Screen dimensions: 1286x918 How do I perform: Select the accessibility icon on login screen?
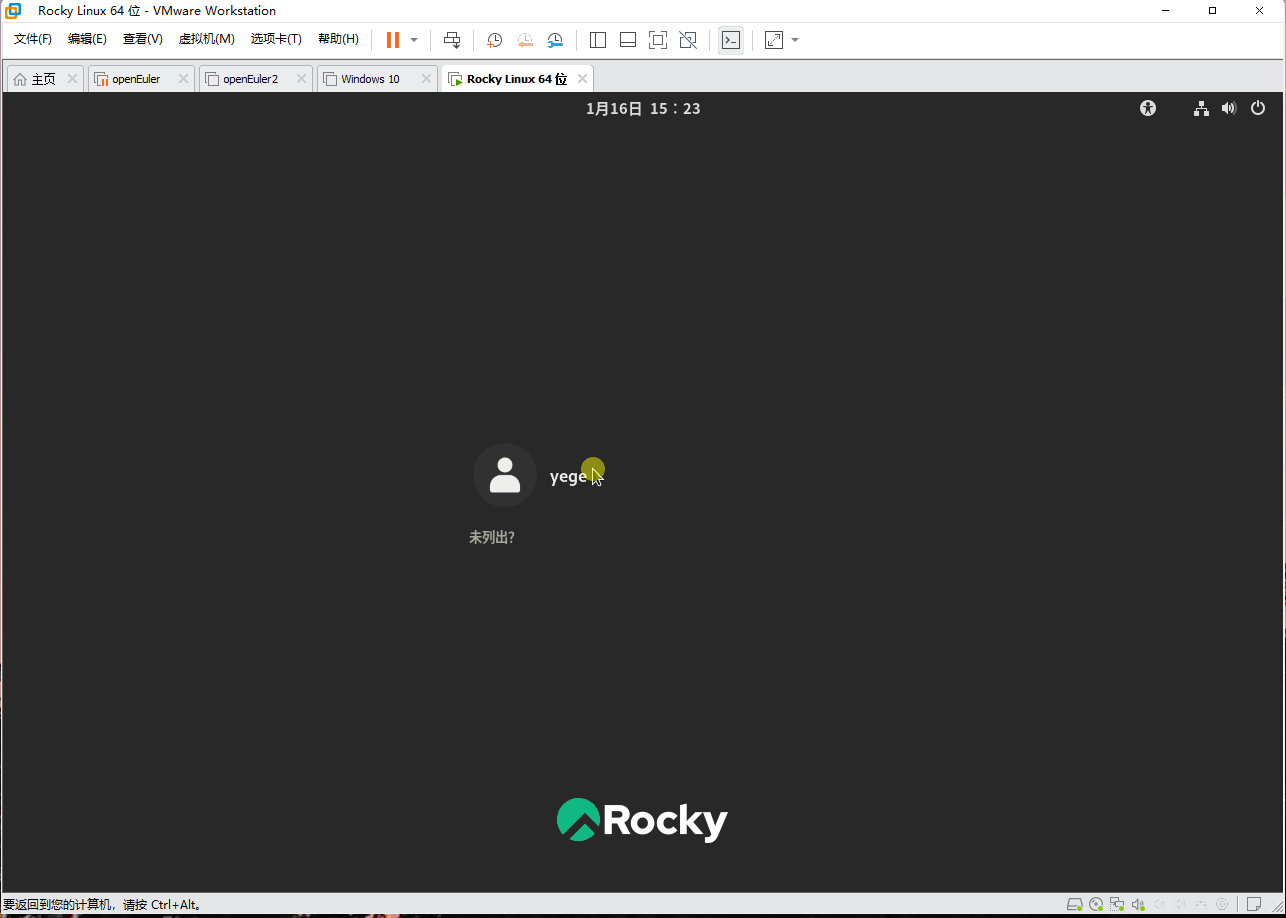point(1147,108)
